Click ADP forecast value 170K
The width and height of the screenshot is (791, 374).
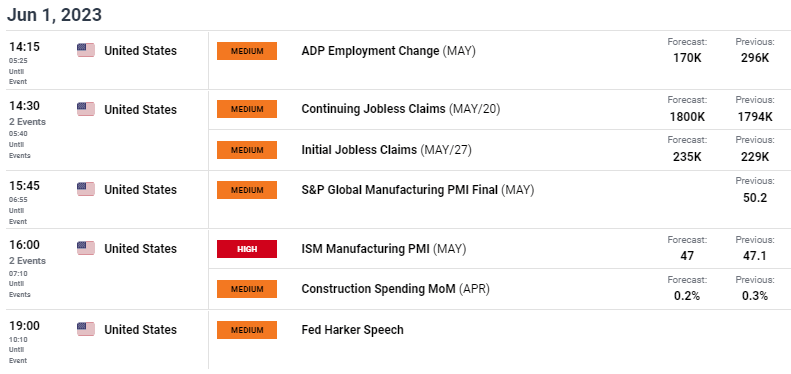point(687,58)
